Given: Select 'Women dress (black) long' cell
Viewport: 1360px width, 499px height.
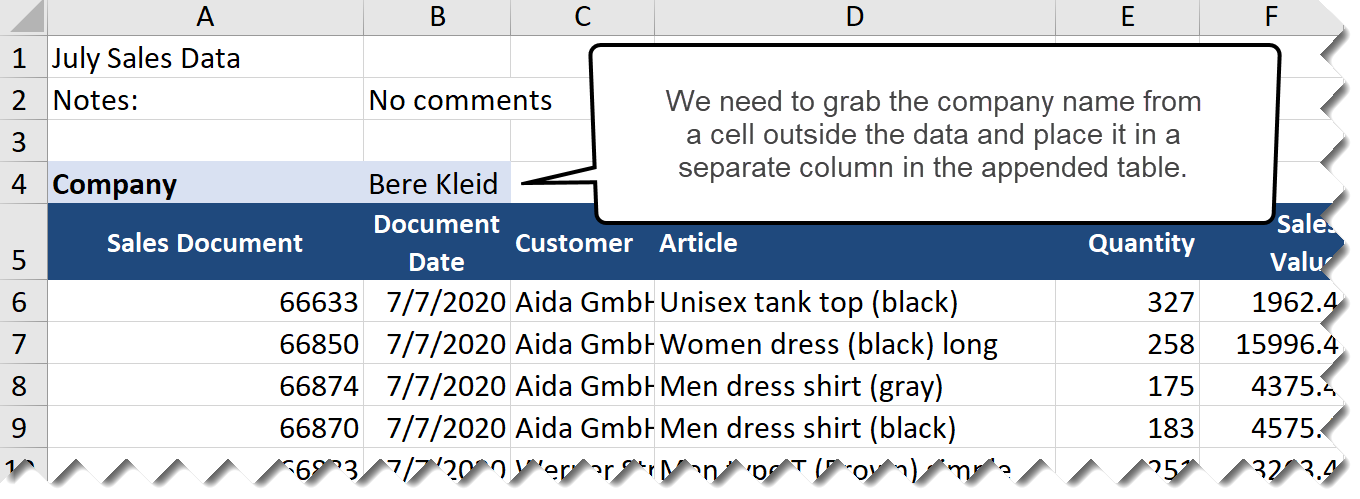Looking at the screenshot, I should (x=854, y=344).
